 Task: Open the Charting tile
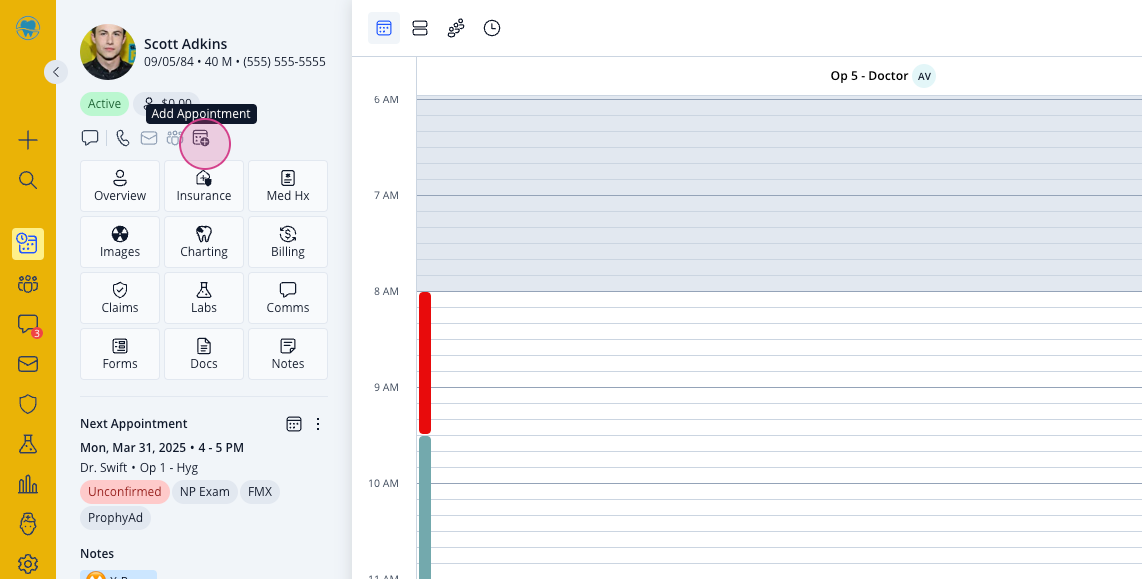pos(204,243)
